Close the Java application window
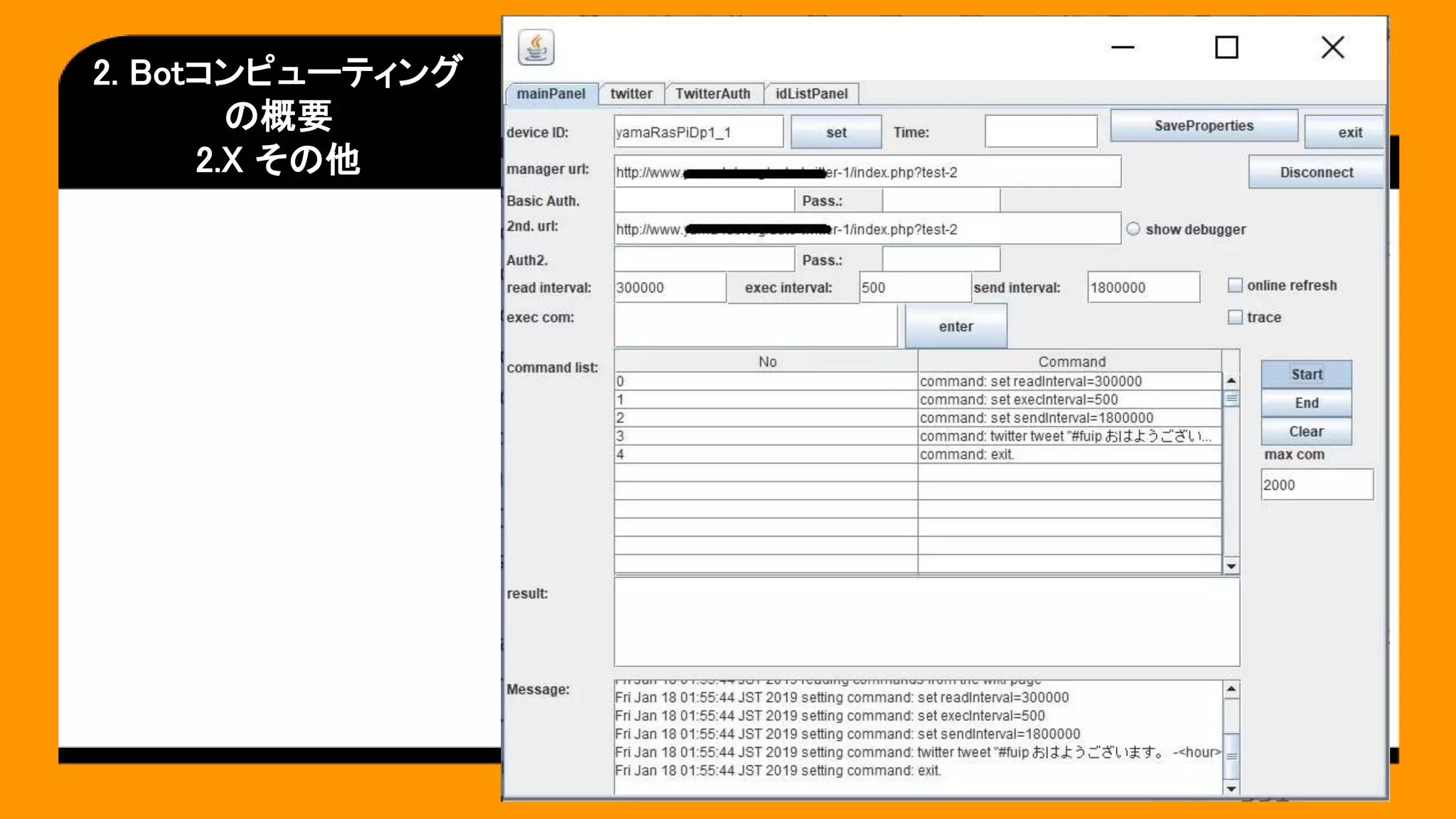The width and height of the screenshot is (1456, 819). tap(1332, 48)
